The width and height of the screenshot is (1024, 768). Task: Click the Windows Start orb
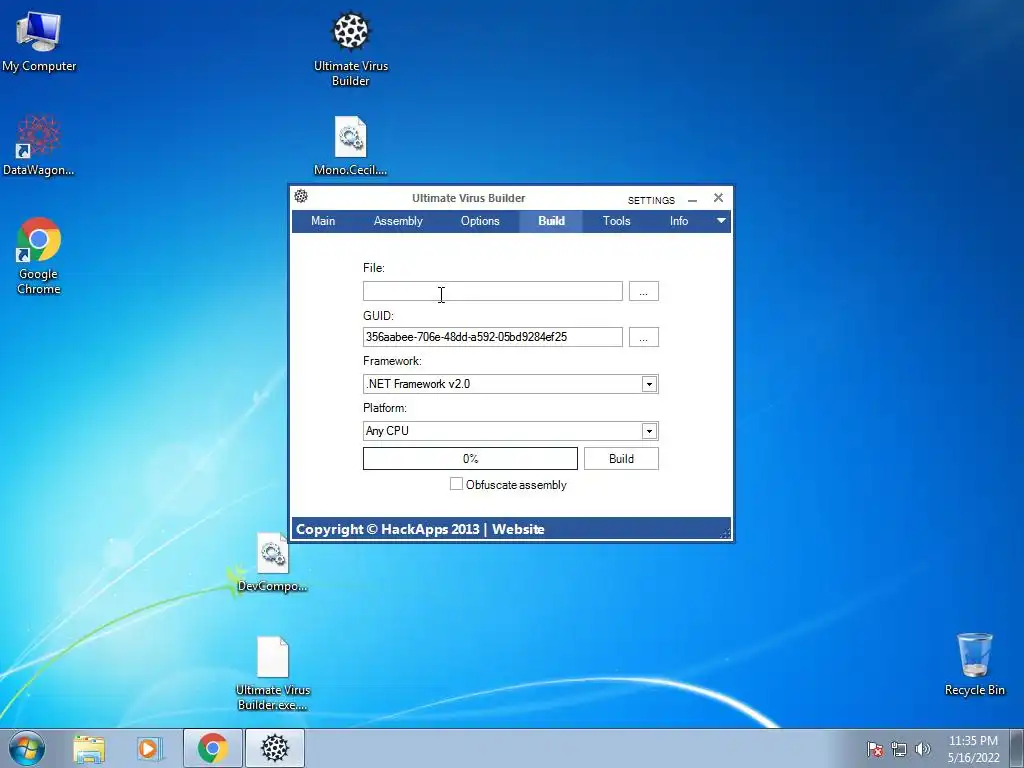(27, 748)
